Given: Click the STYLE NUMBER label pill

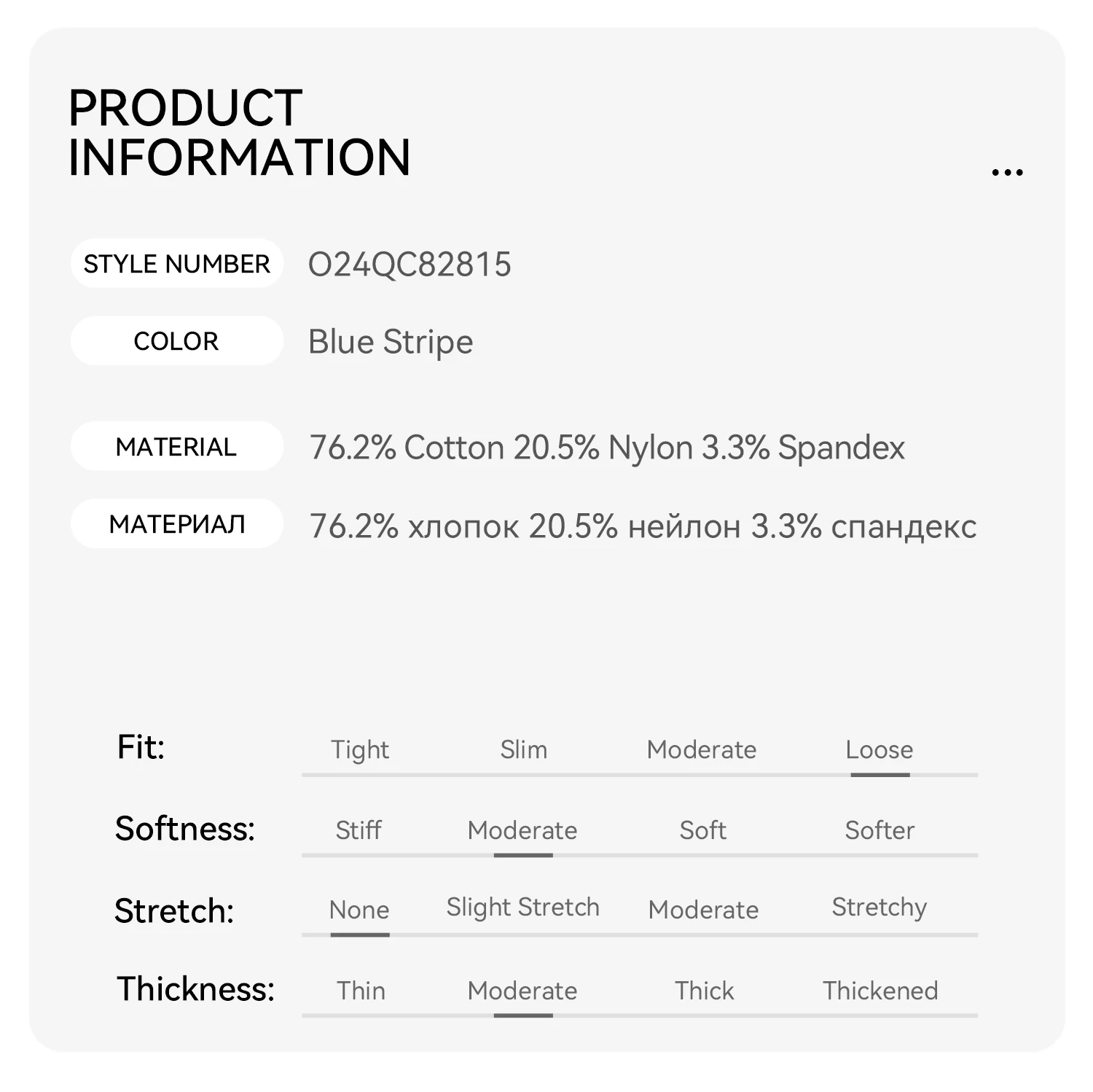Looking at the screenshot, I should coord(177,263).
